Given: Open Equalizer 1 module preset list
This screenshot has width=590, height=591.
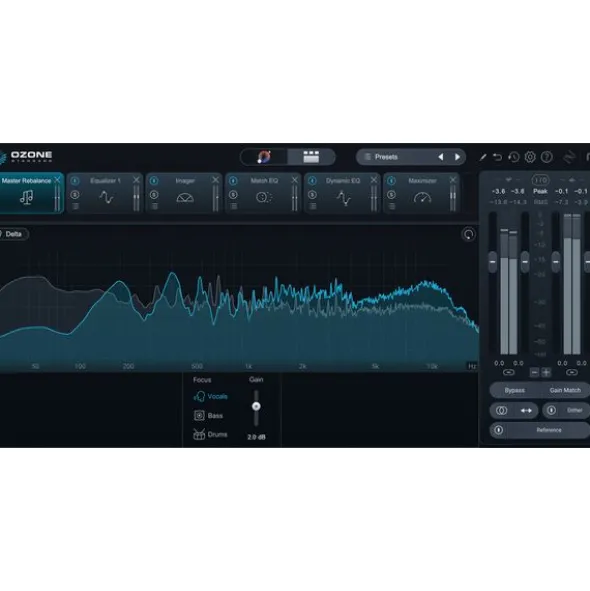Looking at the screenshot, I should [75, 206].
